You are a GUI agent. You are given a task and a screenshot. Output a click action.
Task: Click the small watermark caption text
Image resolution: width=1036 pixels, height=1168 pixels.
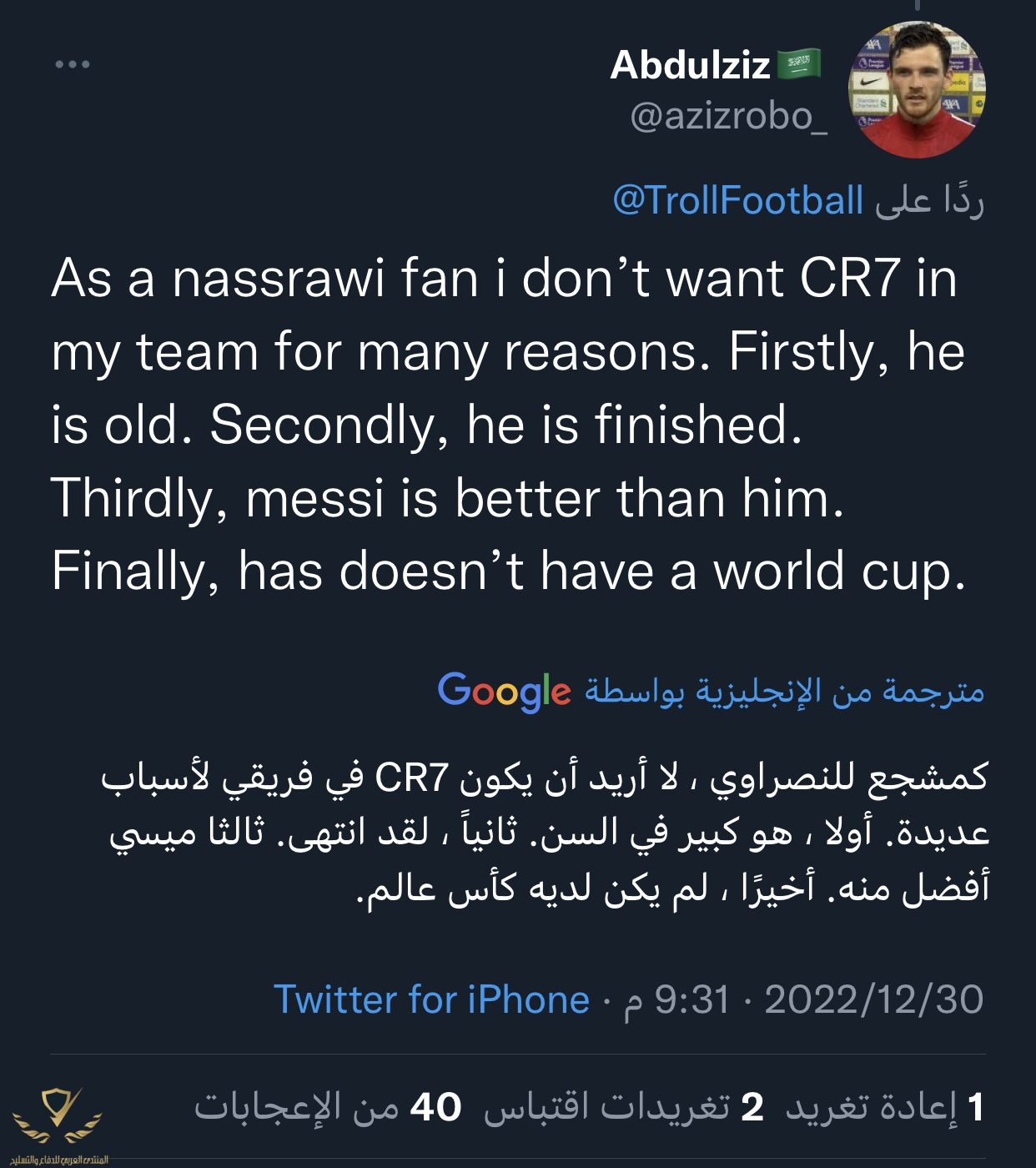[x=58, y=1160]
